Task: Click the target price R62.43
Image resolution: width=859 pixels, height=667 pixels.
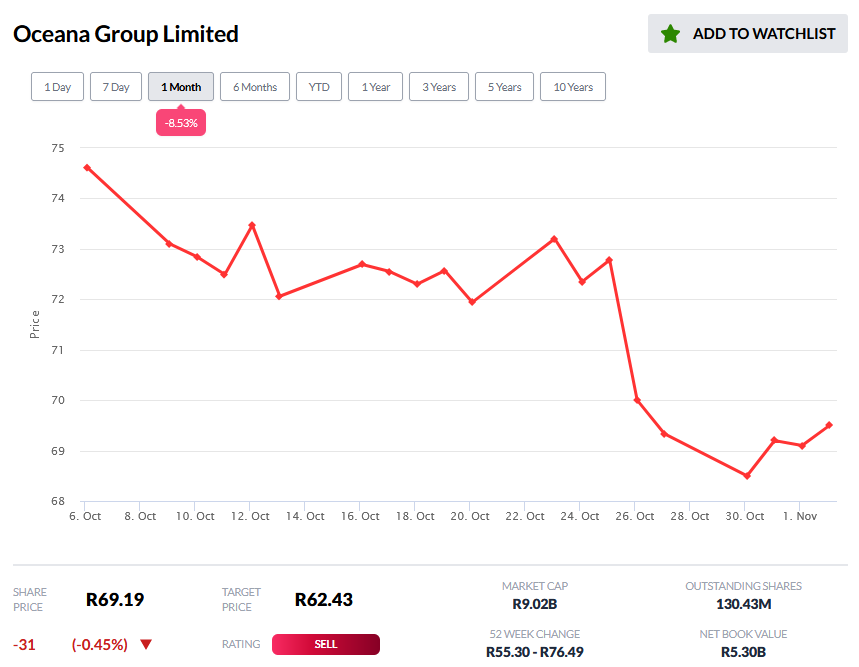Action: tap(324, 600)
